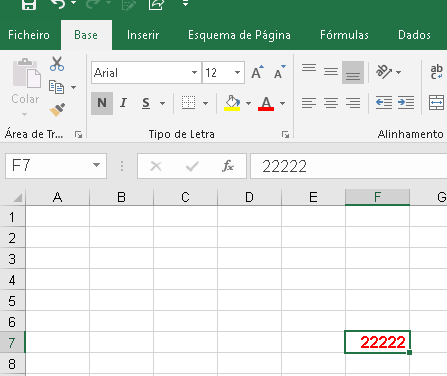Viewport: 447px width, 376px height.
Task: Apply red font color
Action: [266, 103]
